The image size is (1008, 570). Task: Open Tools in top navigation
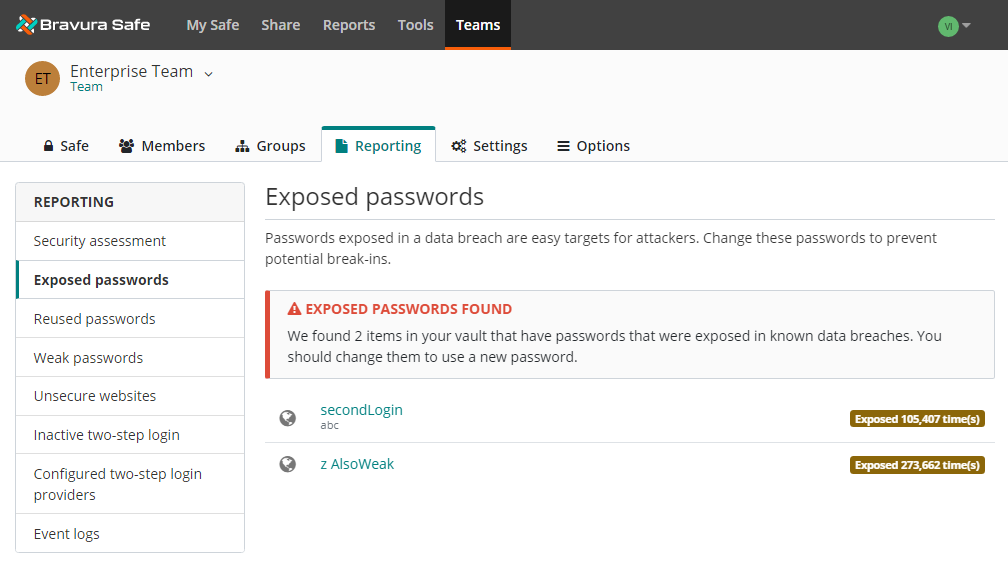[x=415, y=25]
